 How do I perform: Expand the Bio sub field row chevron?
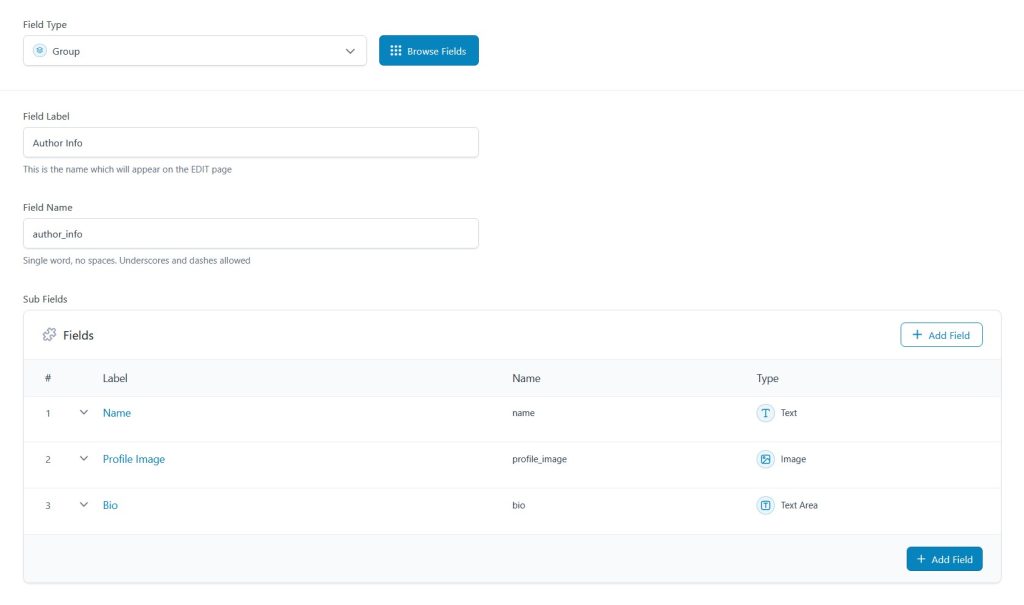click(84, 505)
